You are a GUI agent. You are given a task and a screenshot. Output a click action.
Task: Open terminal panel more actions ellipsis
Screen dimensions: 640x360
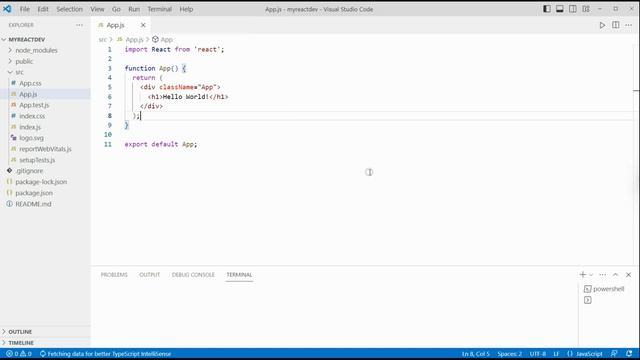pyautogui.click(x=602, y=275)
